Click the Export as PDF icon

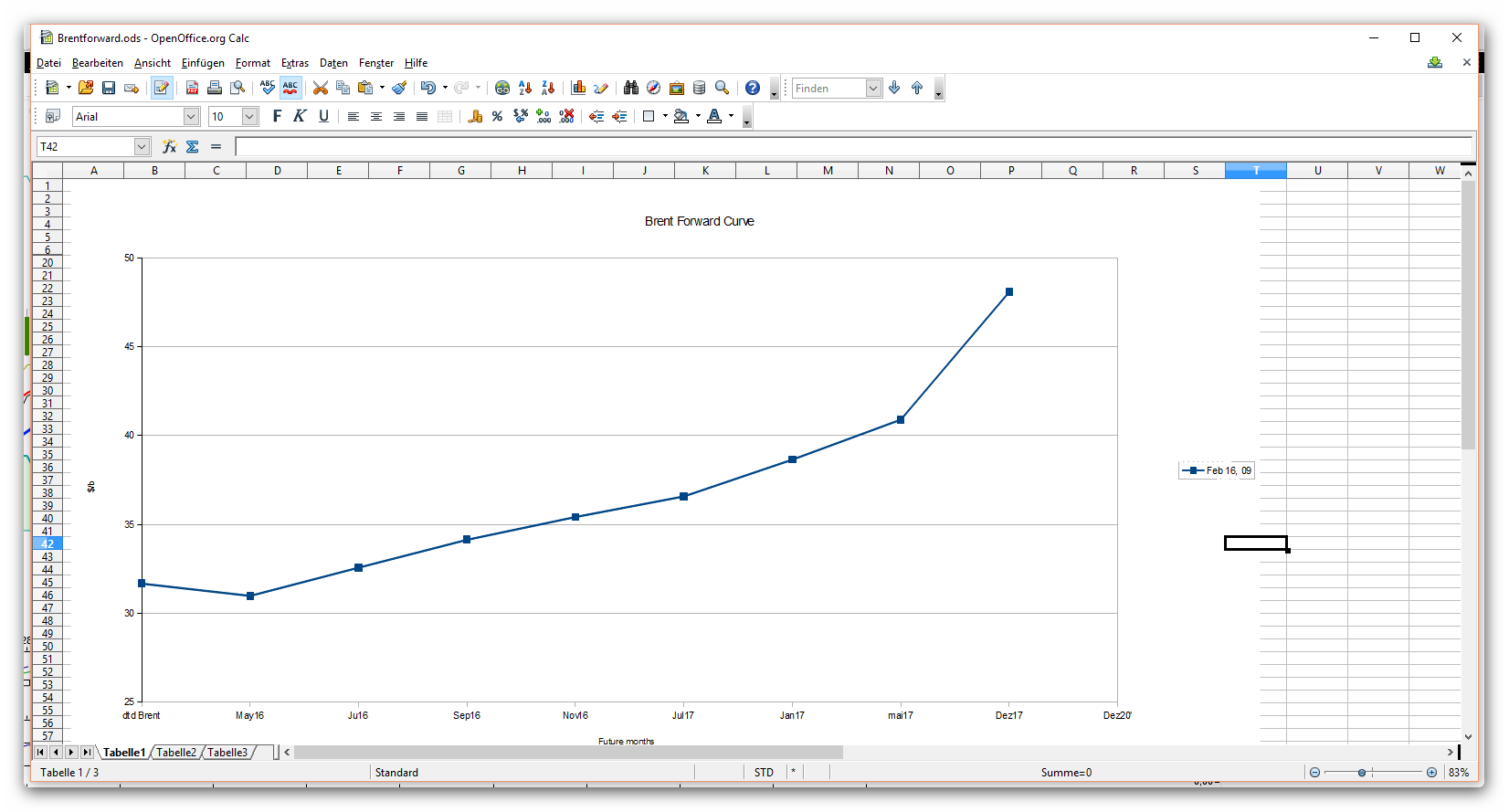[192, 88]
